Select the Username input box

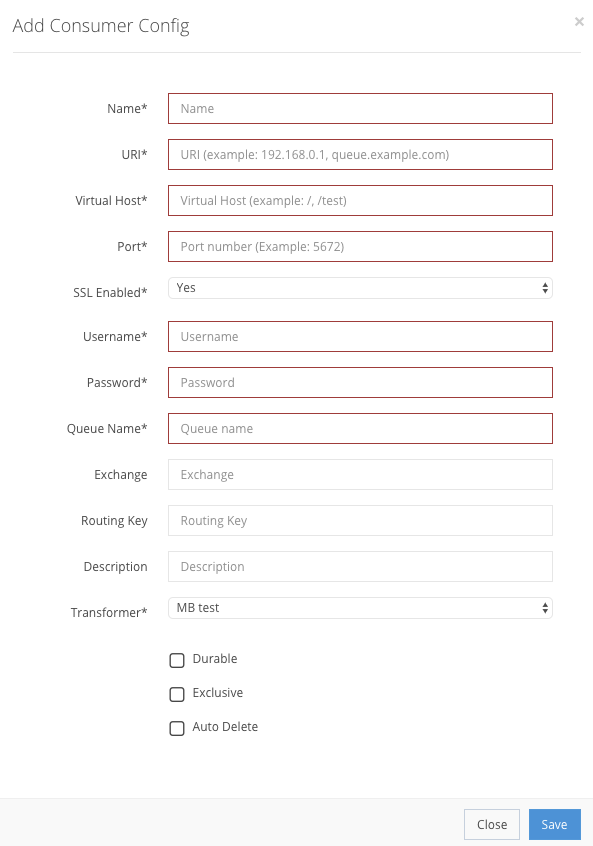point(360,337)
